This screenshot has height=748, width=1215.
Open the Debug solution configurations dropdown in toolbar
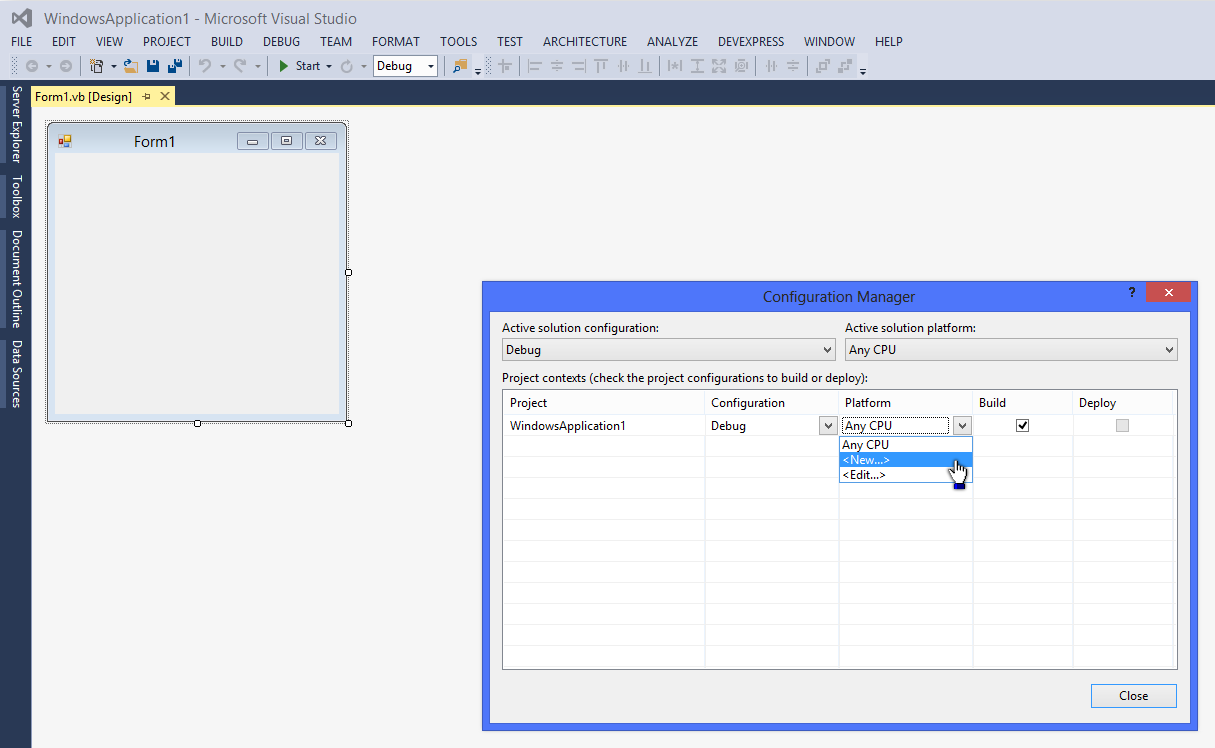pos(431,66)
